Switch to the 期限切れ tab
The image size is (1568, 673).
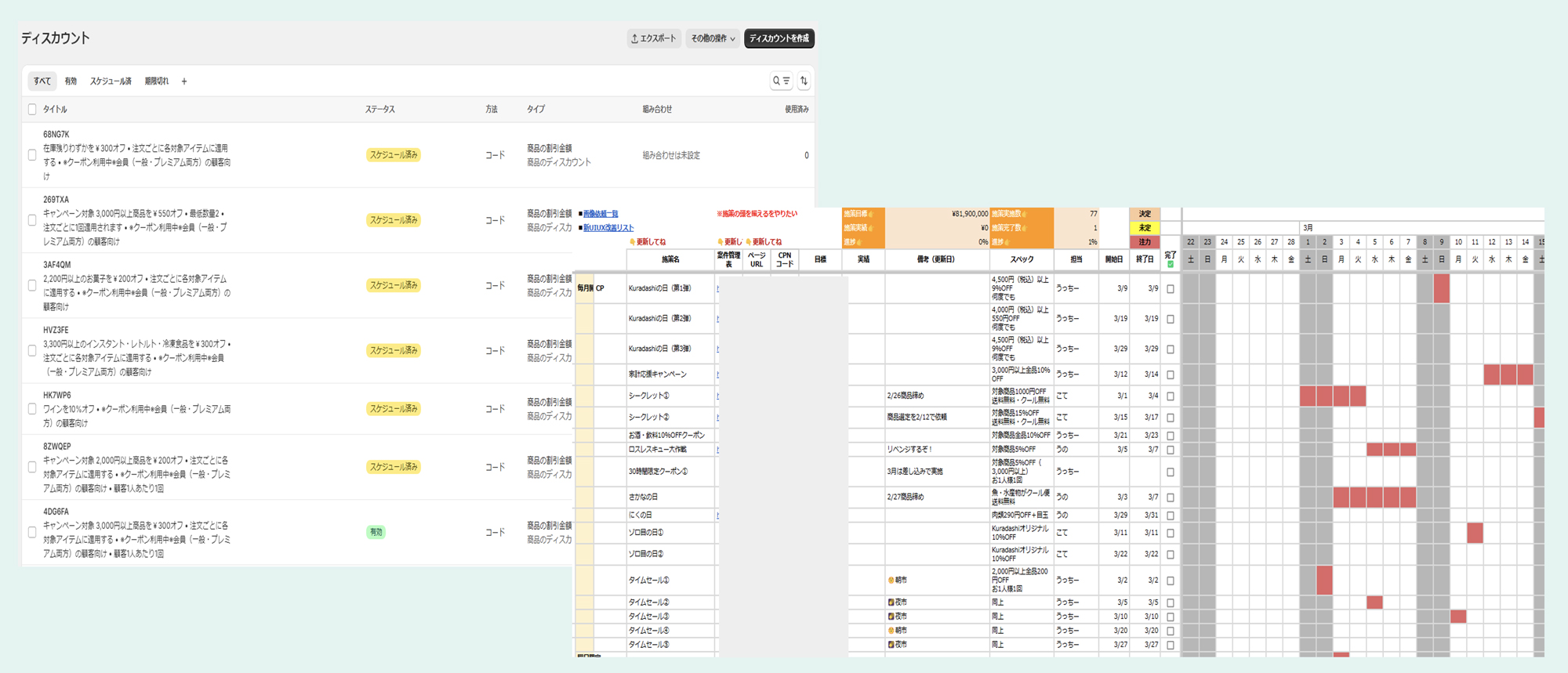point(157,81)
